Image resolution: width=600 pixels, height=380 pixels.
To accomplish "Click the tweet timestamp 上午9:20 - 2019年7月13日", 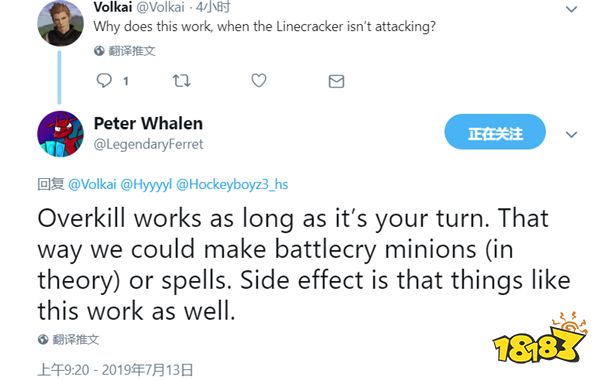I will click(115, 370).
